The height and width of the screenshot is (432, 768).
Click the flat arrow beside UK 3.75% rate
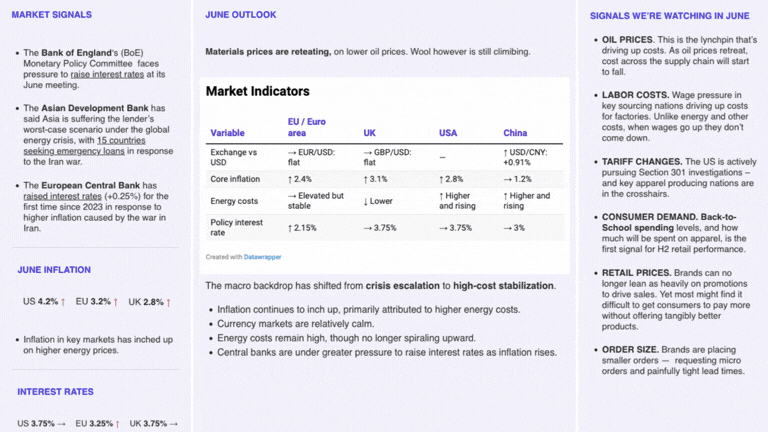(x=173, y=424)
